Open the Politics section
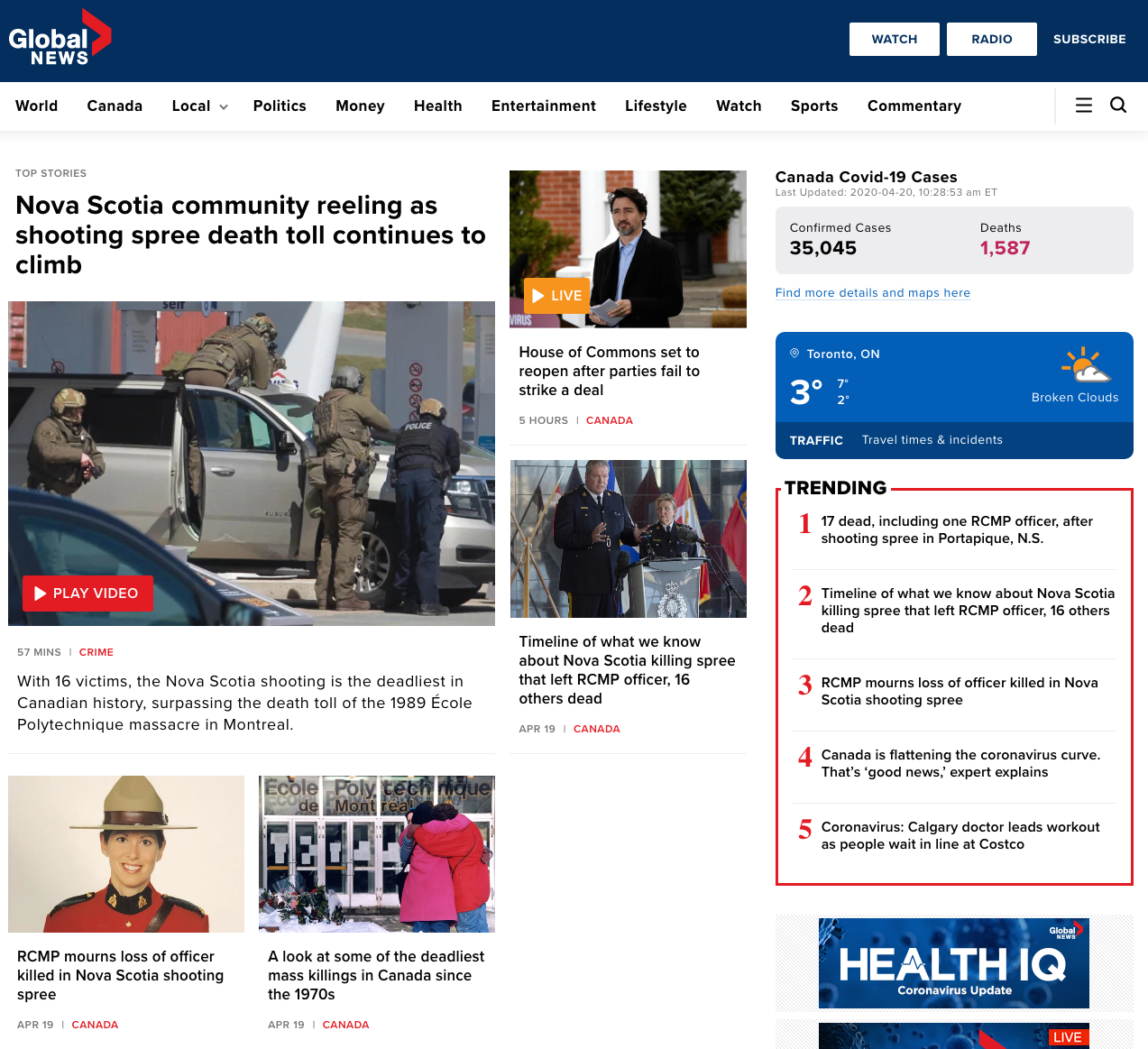The height and width of the screenshot is (1049, 1148). [280, 106]
